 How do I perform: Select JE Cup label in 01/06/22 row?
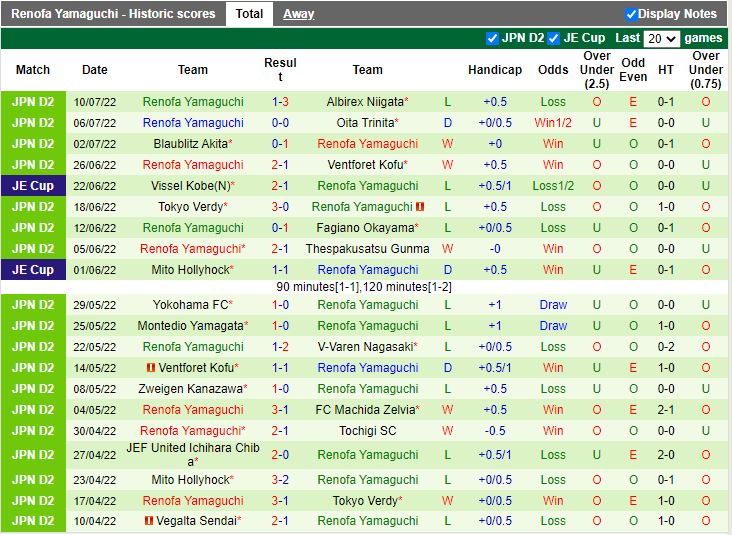tap(33, 270)
